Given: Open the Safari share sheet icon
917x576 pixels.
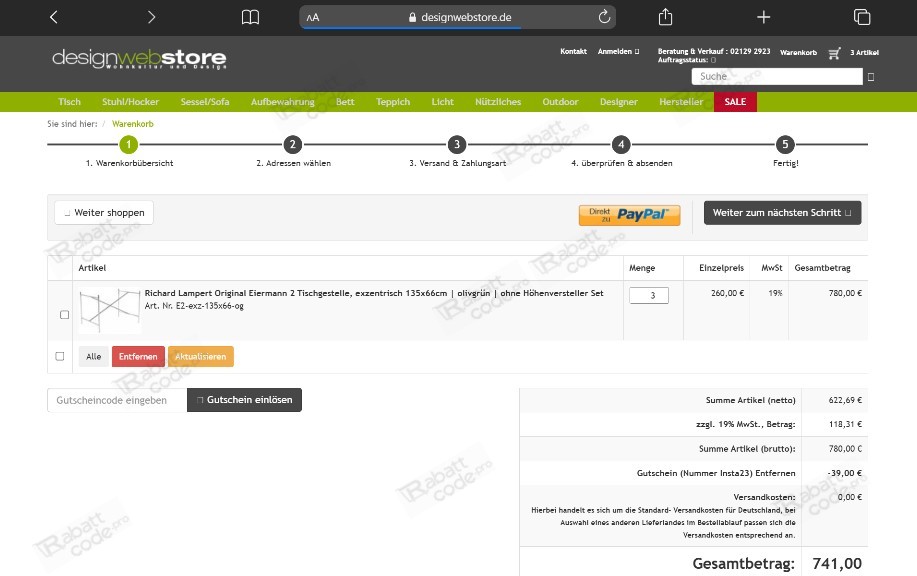Looking at the screenshot, I should pos(666,17).
